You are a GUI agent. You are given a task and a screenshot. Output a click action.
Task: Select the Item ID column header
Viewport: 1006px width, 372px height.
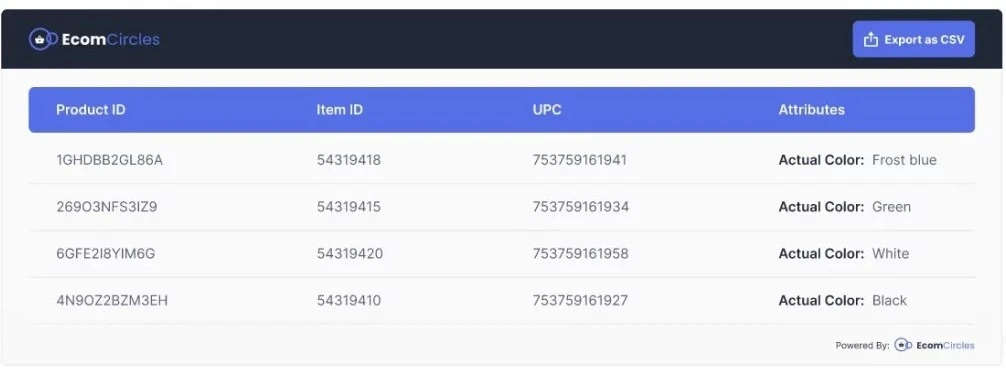coord(339,110)
